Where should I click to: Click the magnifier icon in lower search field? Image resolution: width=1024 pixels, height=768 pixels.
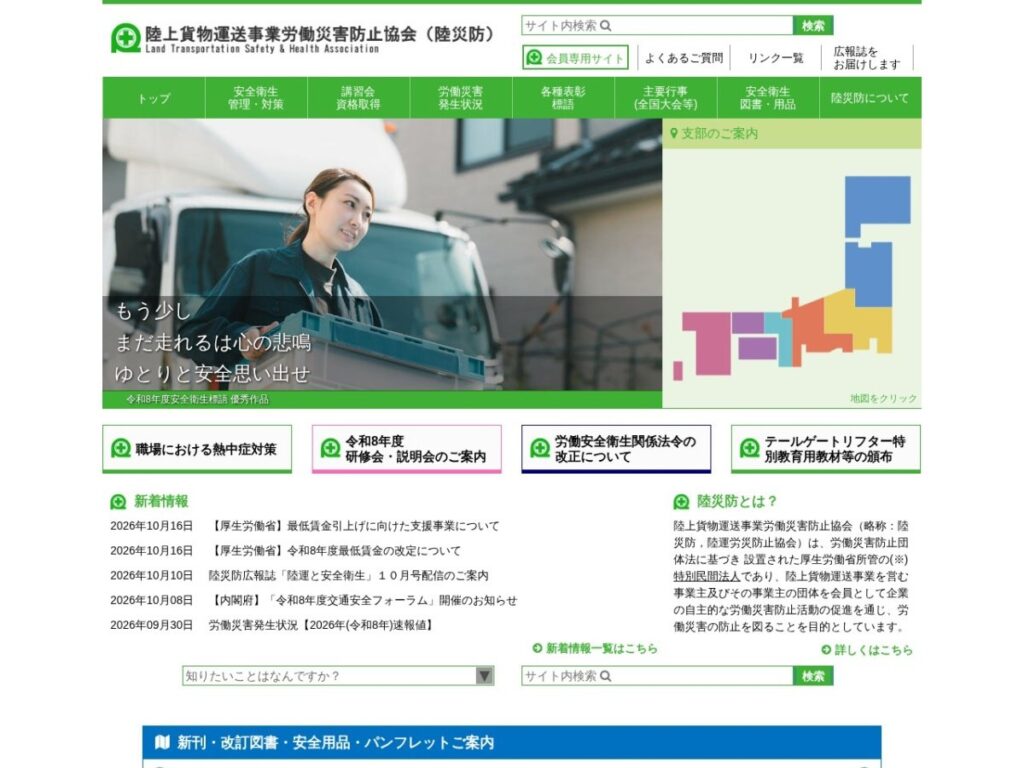605,676
